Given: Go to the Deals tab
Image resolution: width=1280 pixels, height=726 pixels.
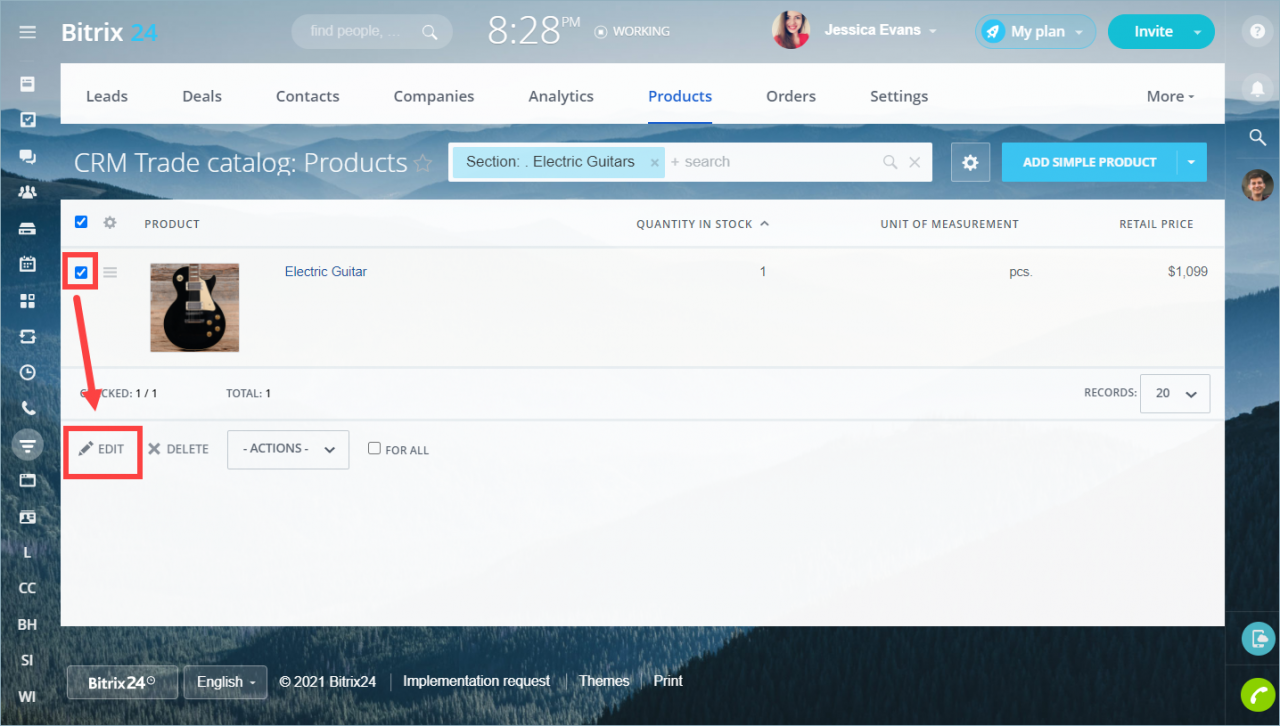Looking at the screenshot, I should pyautogui.click(x=202, y=96).
